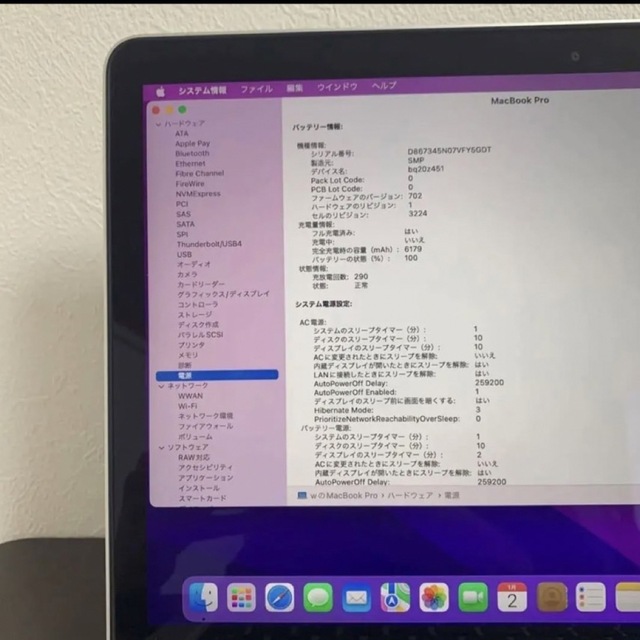Image resolution: width=640 pixels, height=640 pixels.
Task: Select the highlighted 電源 item
Action: (217, 375)
